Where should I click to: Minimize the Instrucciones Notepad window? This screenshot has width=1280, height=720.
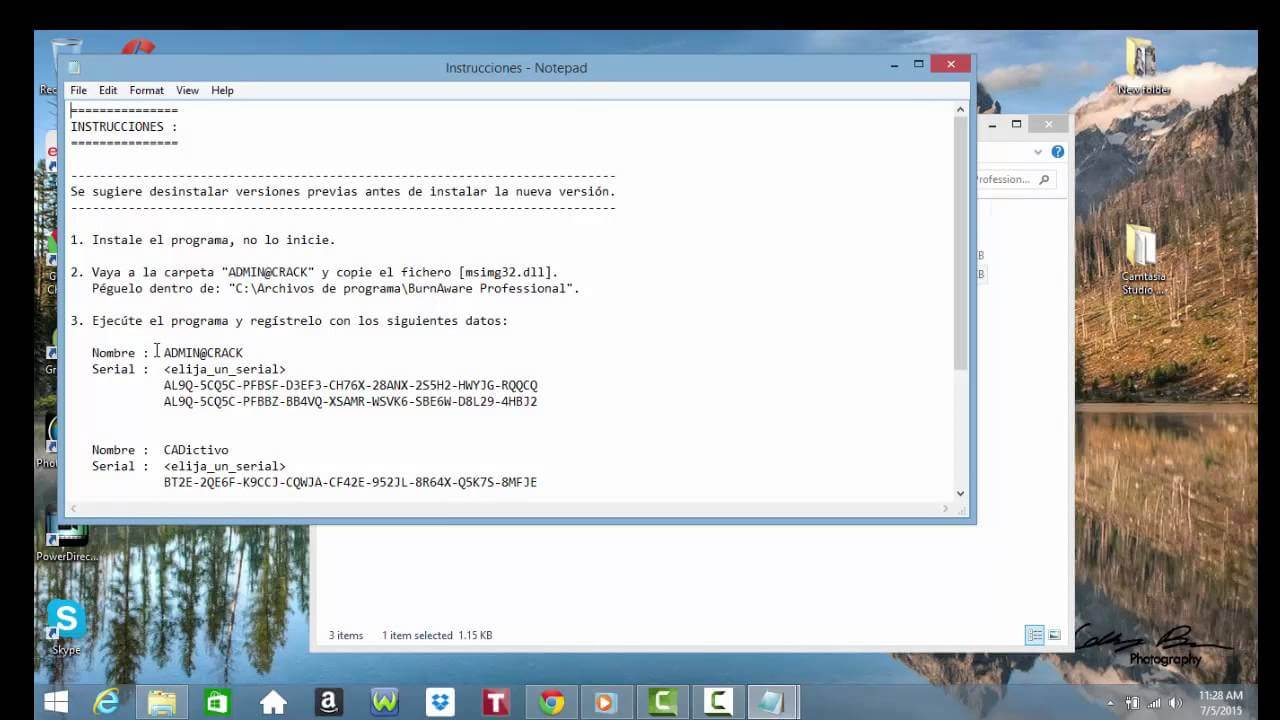point(893,64)
